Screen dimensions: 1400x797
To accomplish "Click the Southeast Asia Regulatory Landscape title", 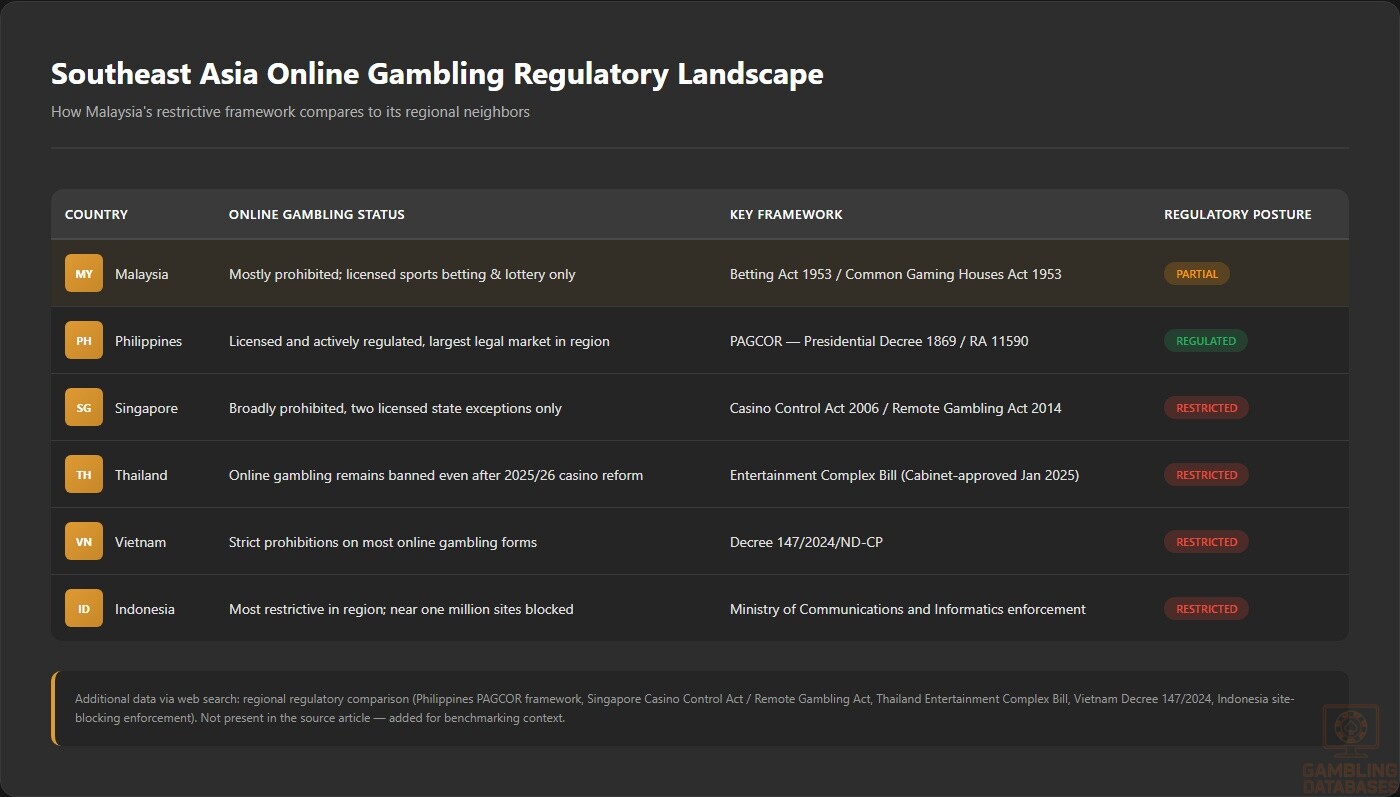I will pyautogui.click(x=437, y=74).
